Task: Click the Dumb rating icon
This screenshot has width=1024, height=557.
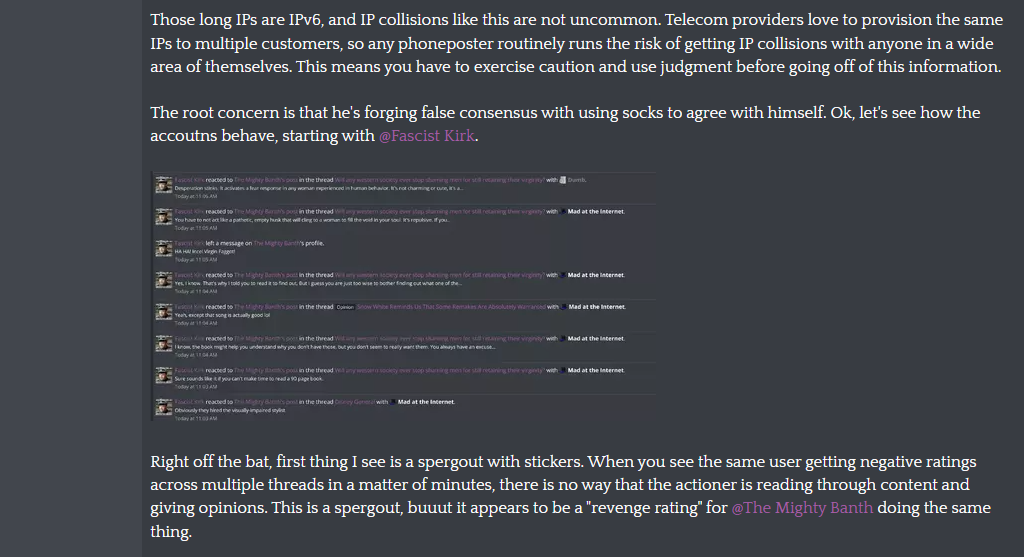Action: point(563,180)
